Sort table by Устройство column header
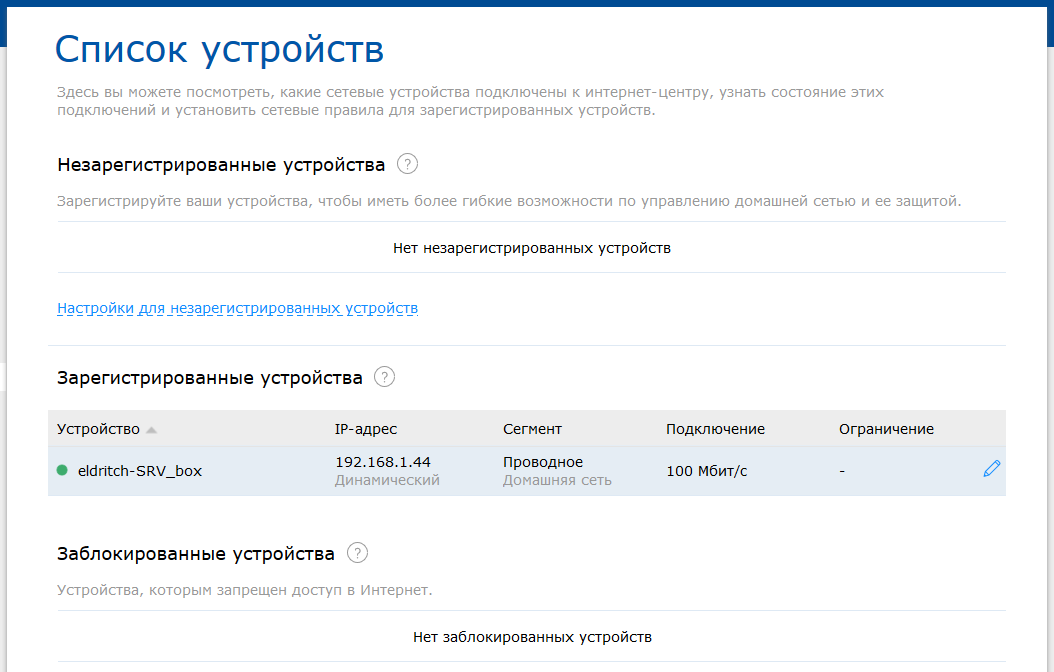 coord(98,429)
